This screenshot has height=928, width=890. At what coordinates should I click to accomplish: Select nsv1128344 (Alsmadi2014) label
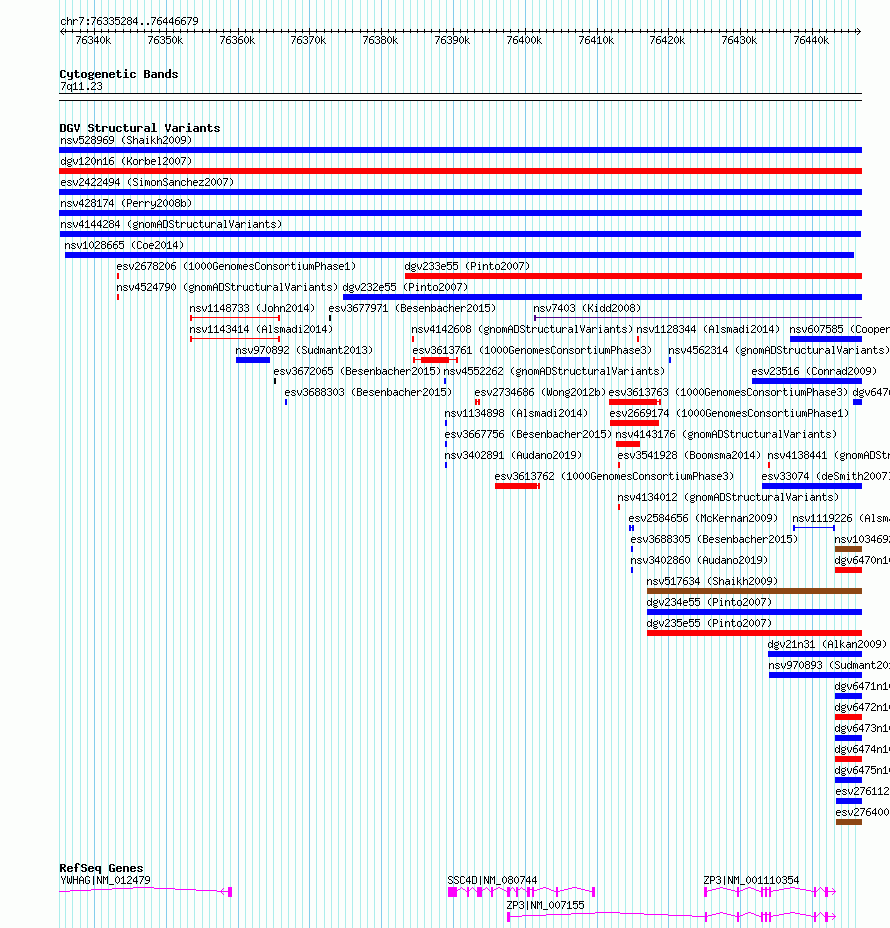708,329
